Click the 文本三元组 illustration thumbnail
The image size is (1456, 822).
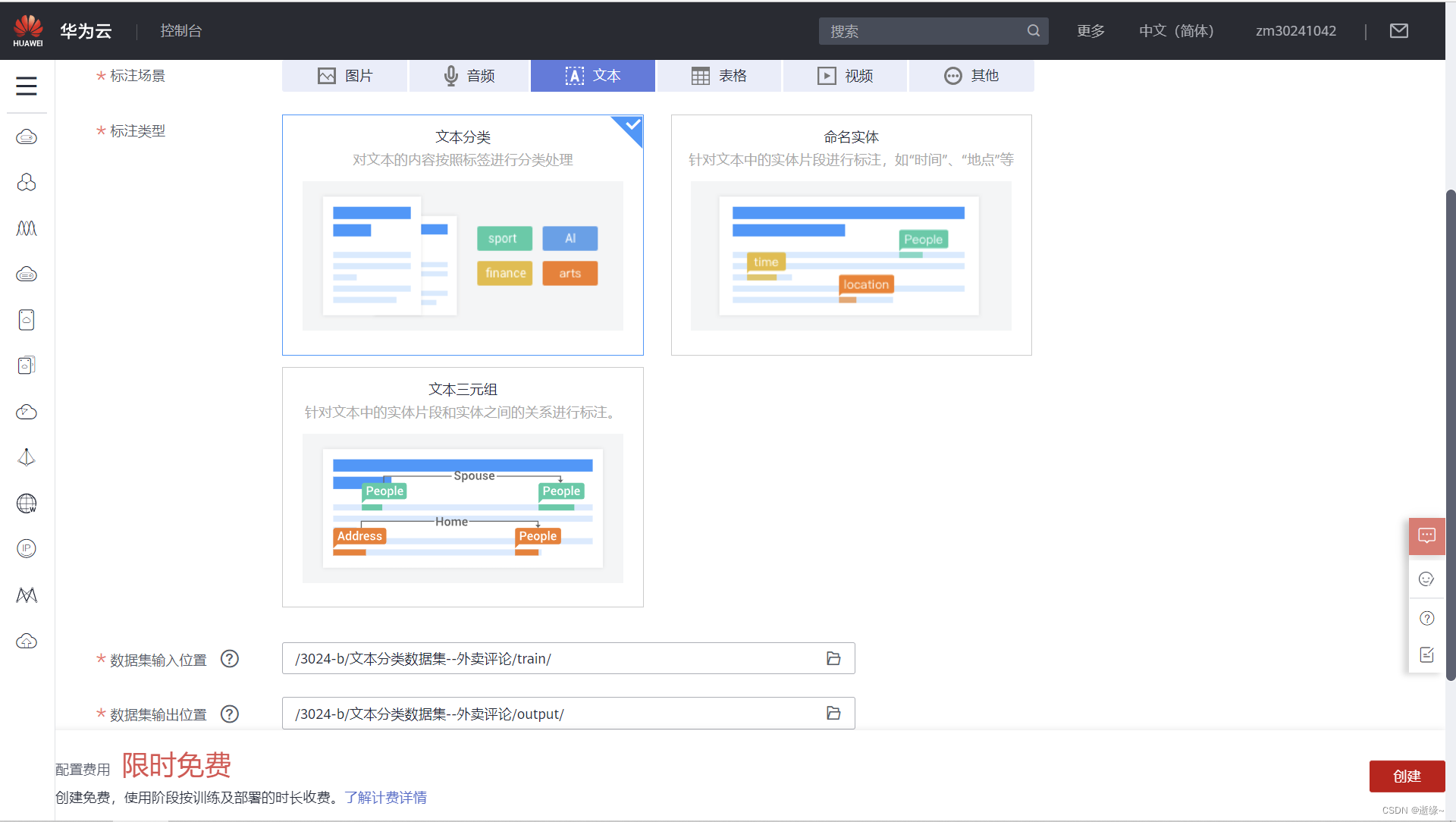[463, 508]
